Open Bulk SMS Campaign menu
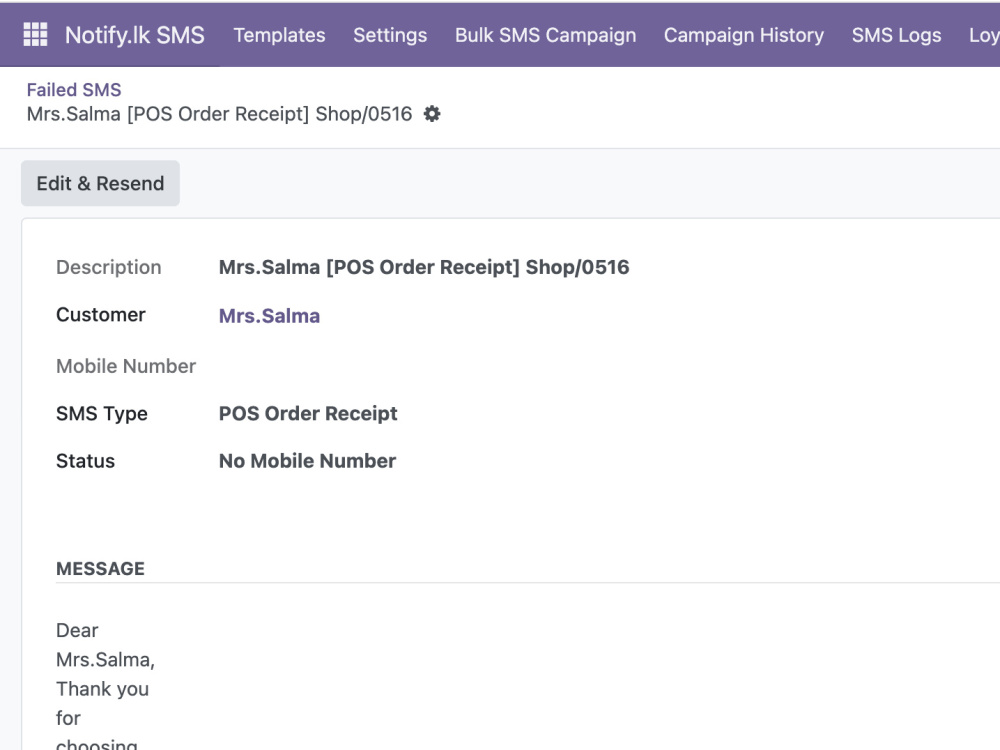This screenshot has height=750, width=1000. coord(545,35)
